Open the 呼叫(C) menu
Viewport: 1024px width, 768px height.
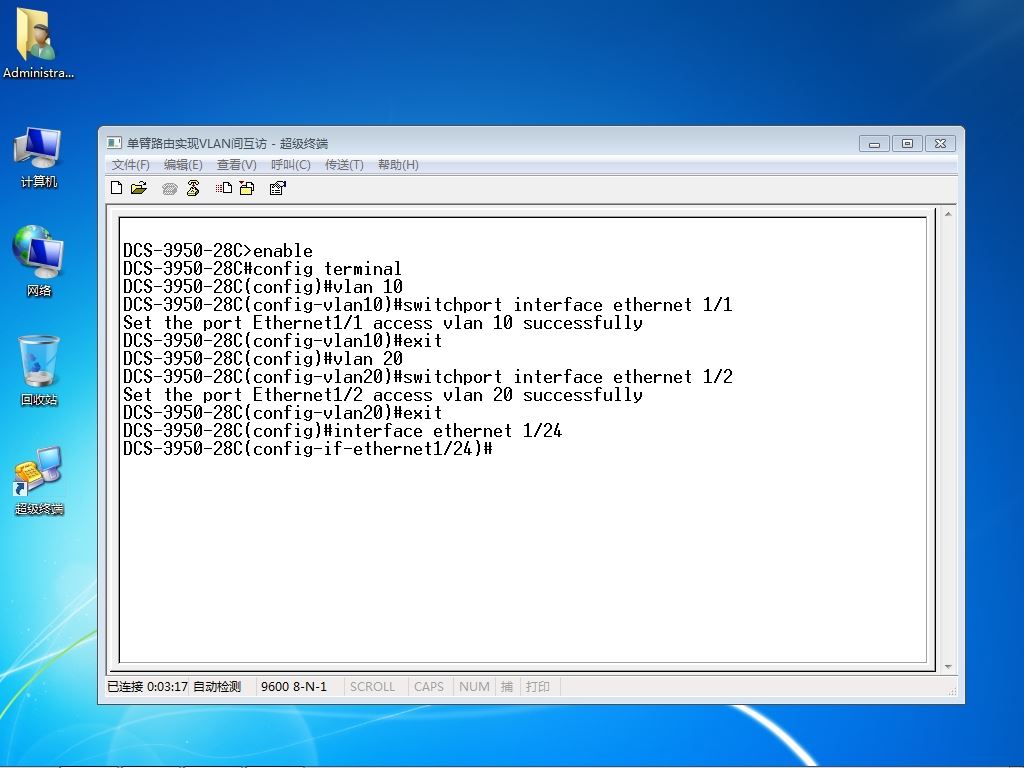tap(291, 165)
